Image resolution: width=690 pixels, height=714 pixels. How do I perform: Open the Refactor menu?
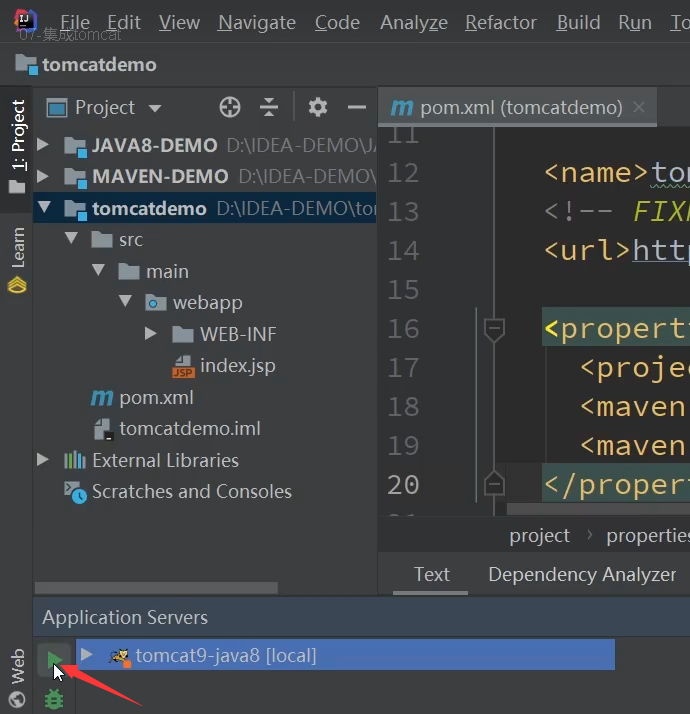click(501, 22)
